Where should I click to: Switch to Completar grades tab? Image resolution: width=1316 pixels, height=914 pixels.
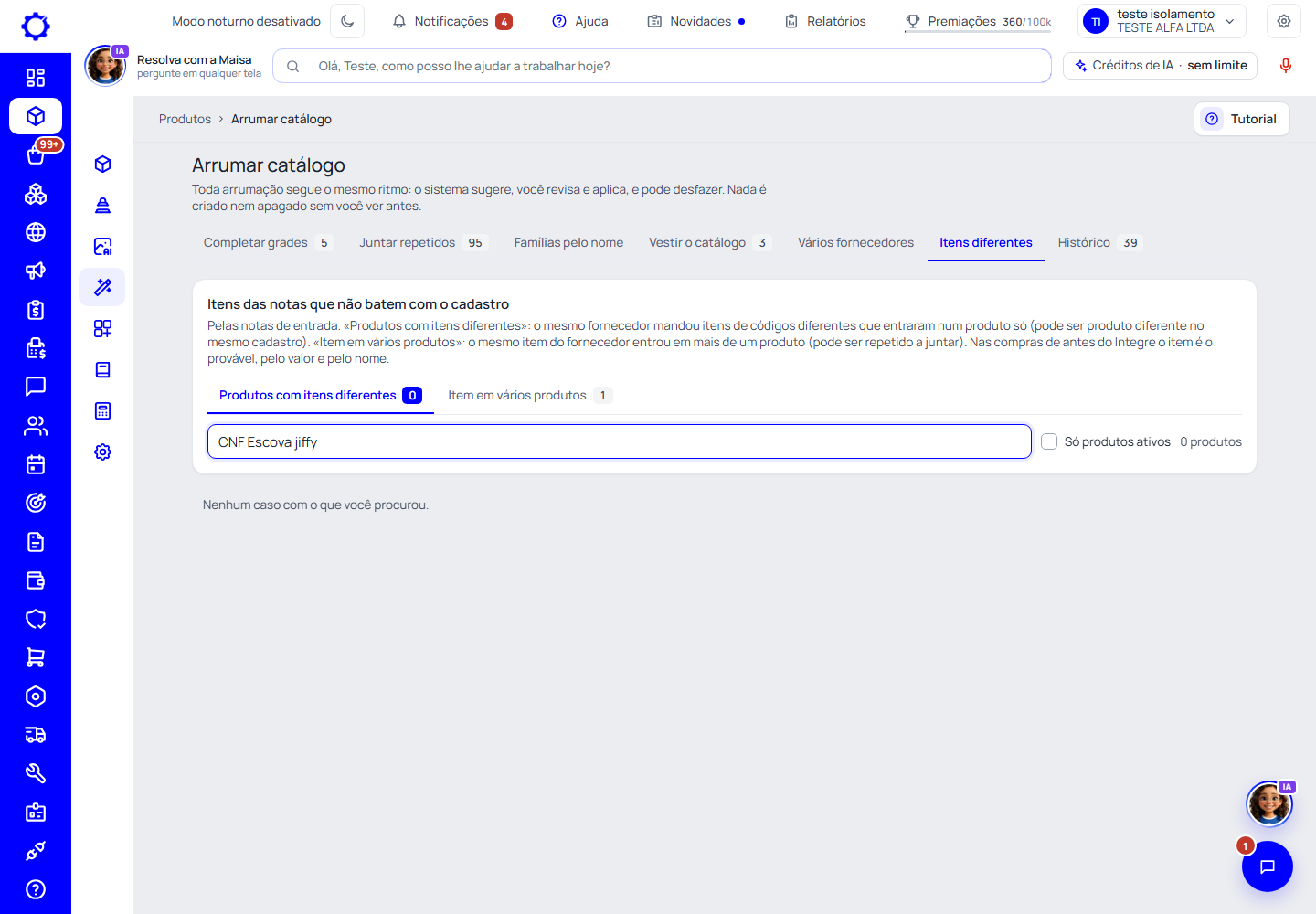coord(267,242)
